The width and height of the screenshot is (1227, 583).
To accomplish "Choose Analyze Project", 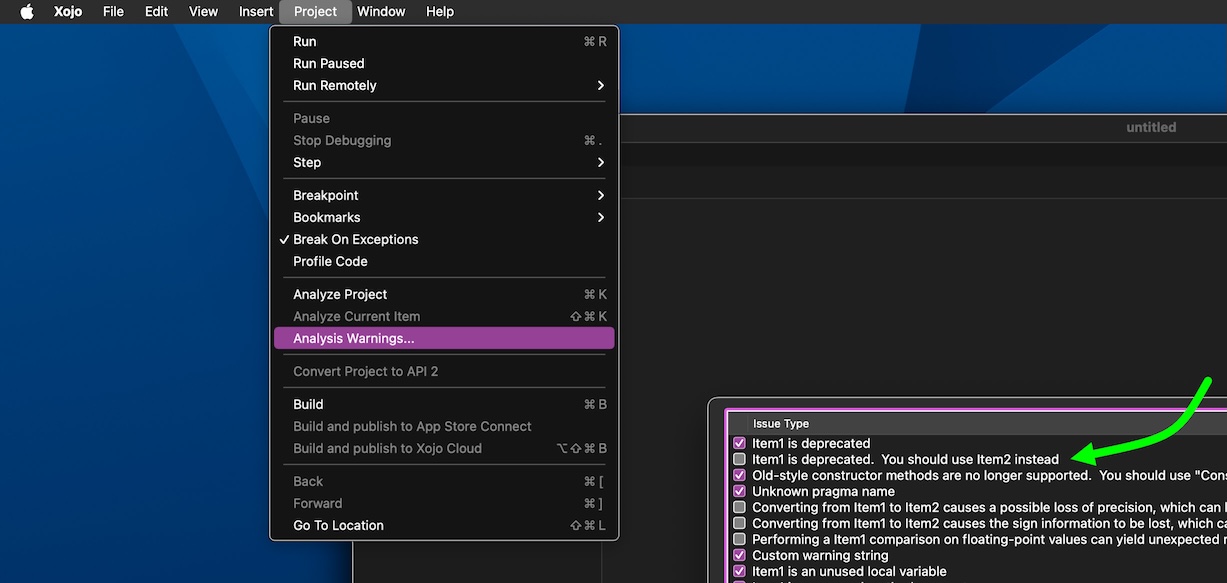I will coord(444,294).
